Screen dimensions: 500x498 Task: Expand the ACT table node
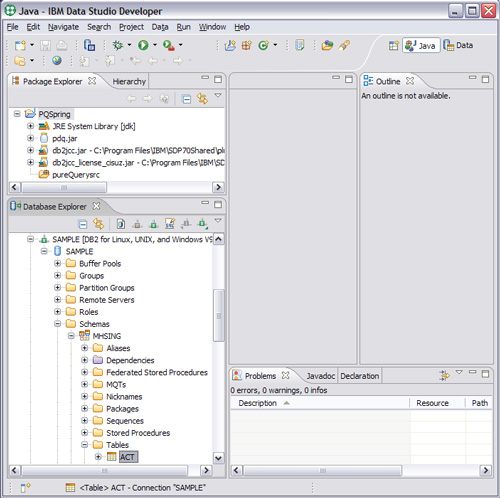pyautogui.click(x=98, y=457)
